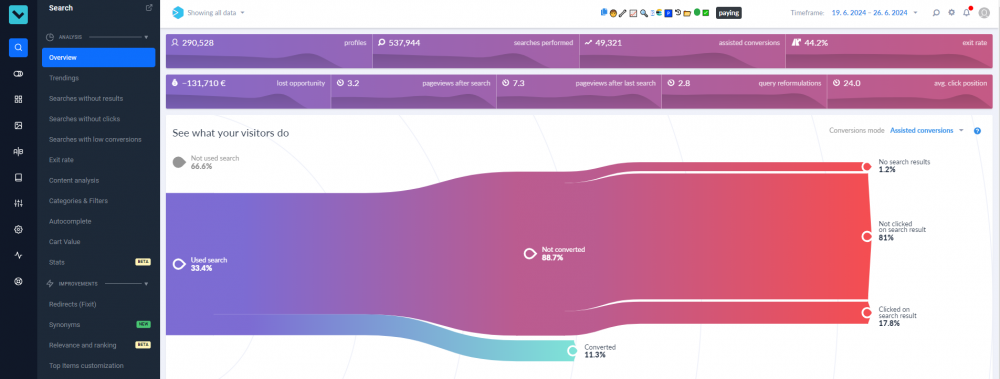Open the blue help question mark icon
1000x379 pixels.
[977, 130]
